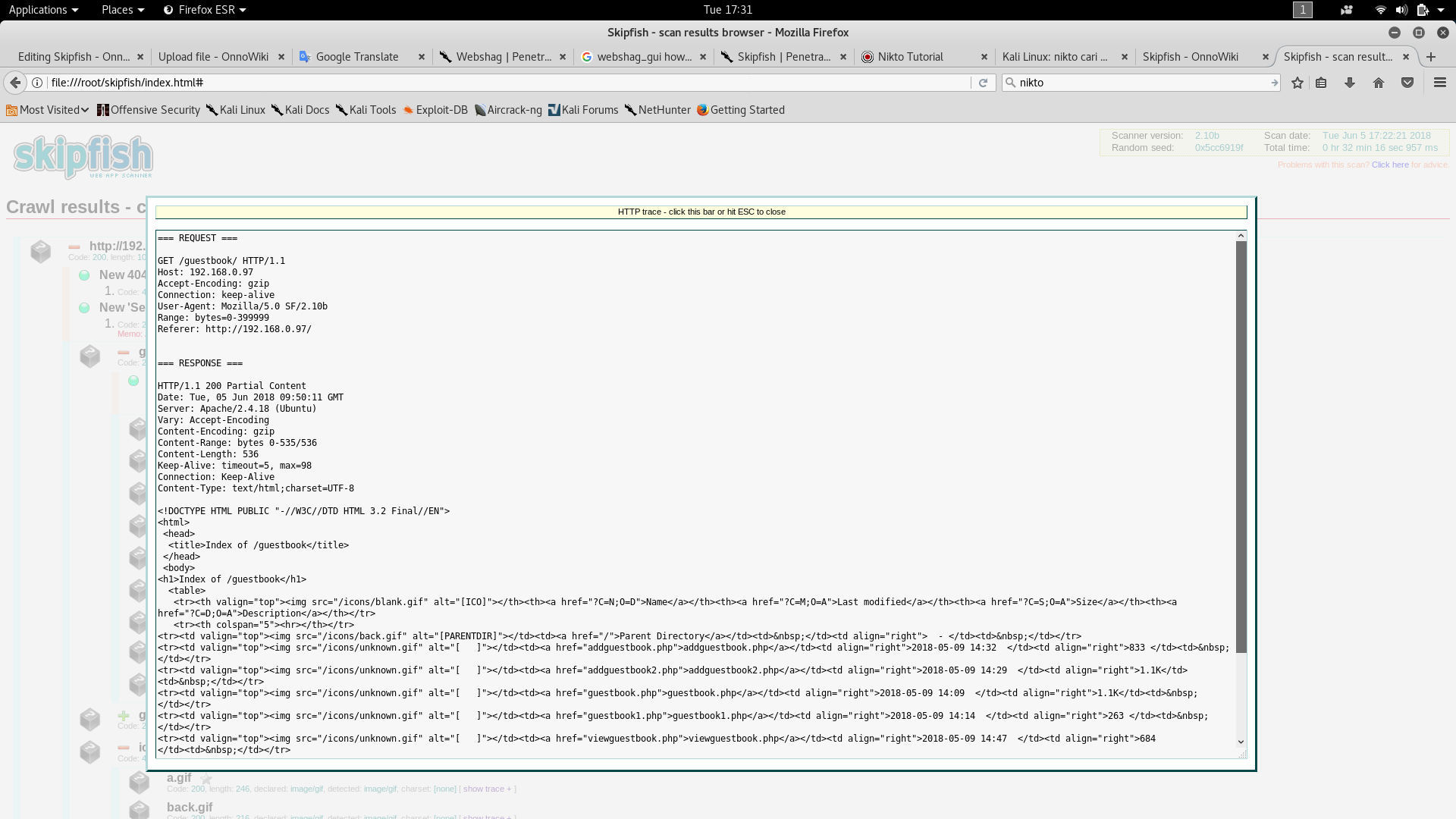Open the Exploit-DB bookmark
Viewport: 1456px width, 819px height.
pos(435,110)
